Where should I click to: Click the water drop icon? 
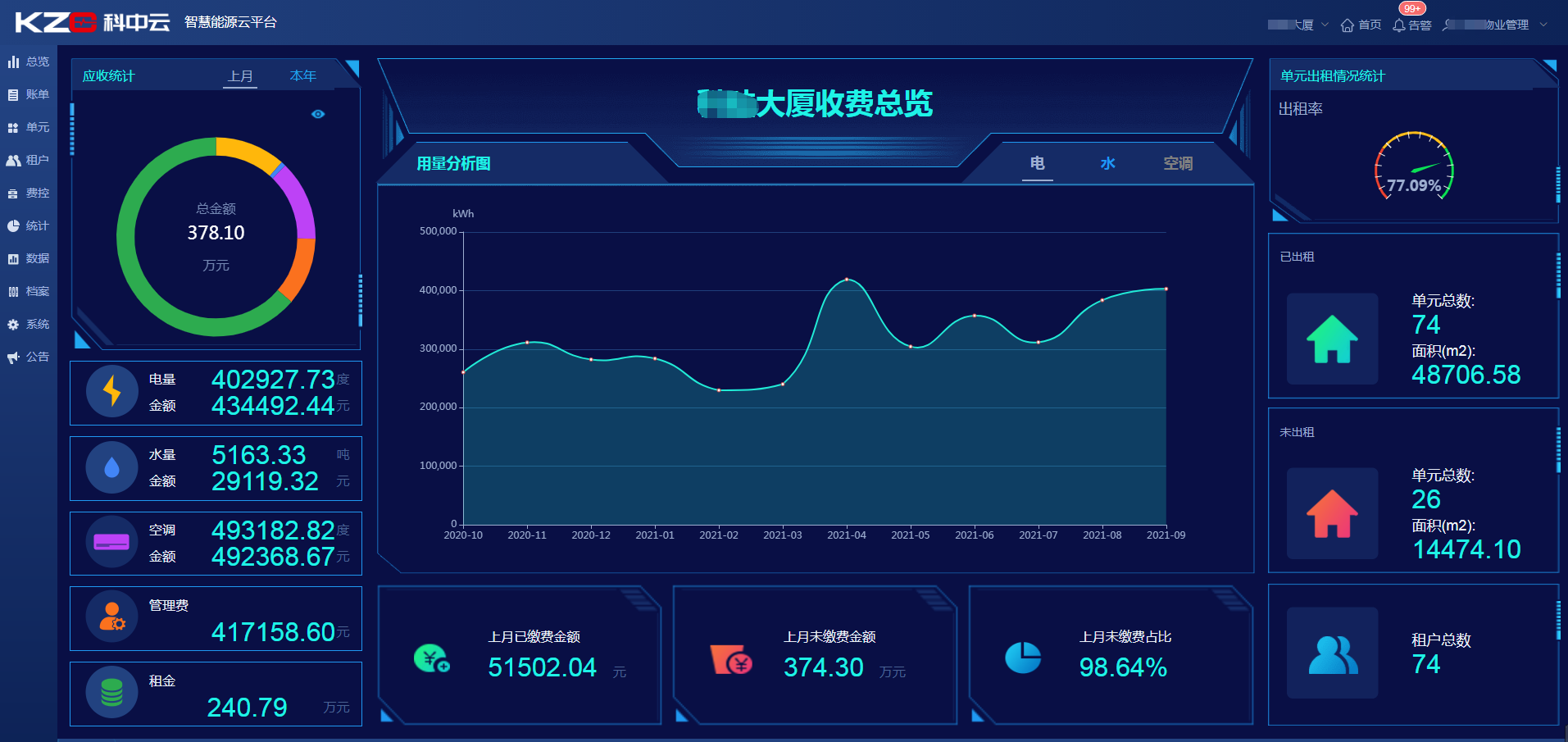point(112,467)
